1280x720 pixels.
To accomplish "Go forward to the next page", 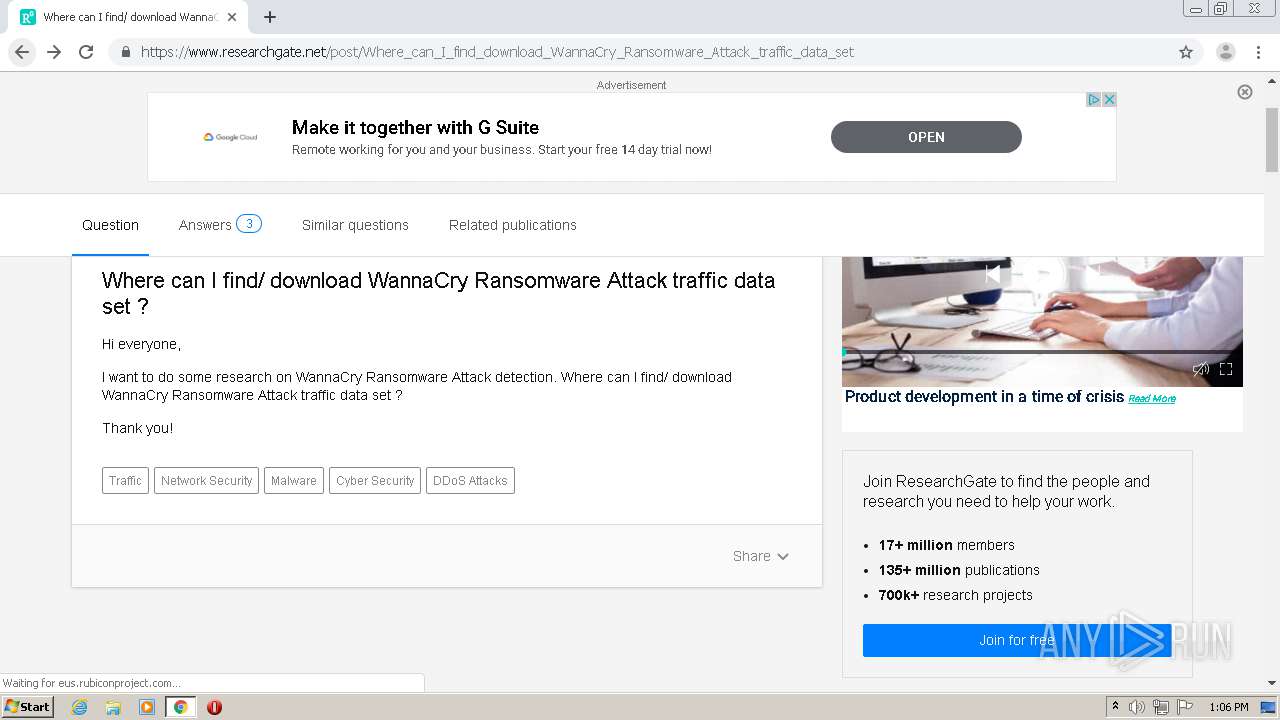I will (x=54, y=52).
